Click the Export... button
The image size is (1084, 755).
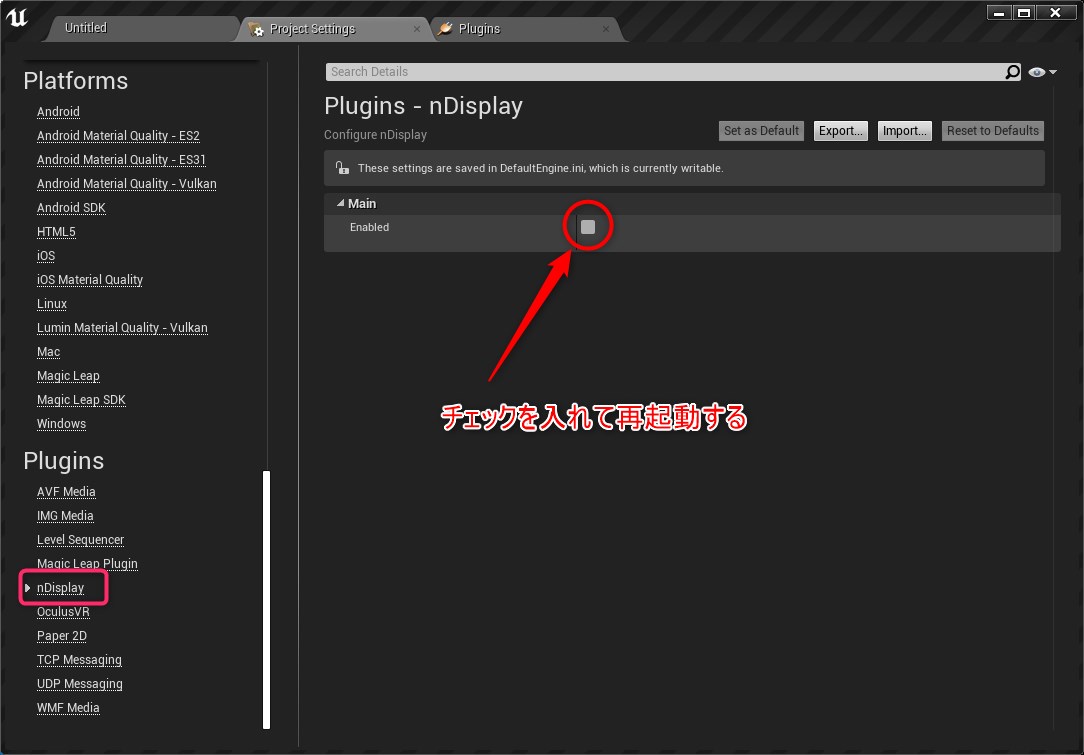coord(841,131)
